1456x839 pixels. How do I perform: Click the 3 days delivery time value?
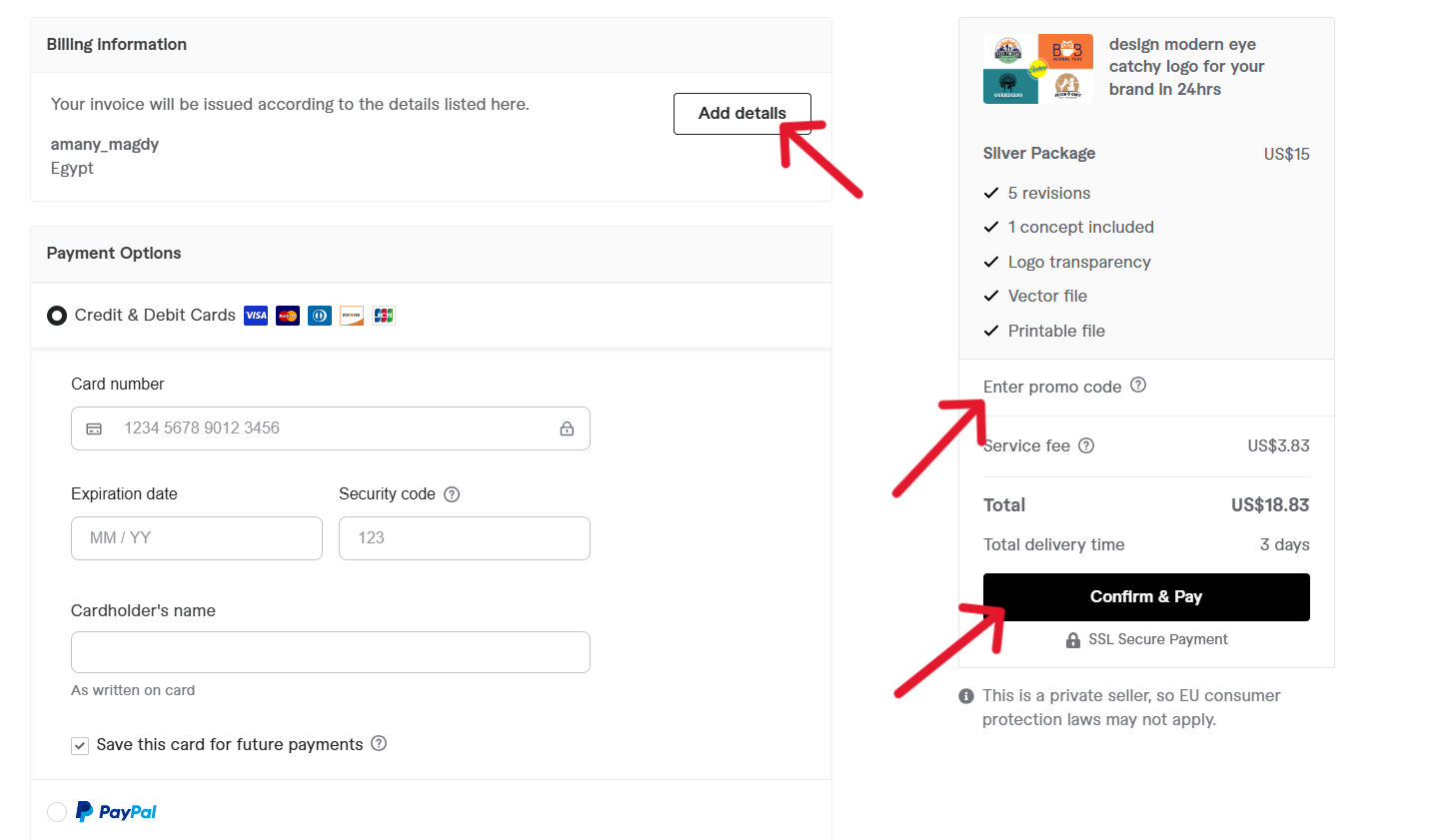[x=1285, y=544]
